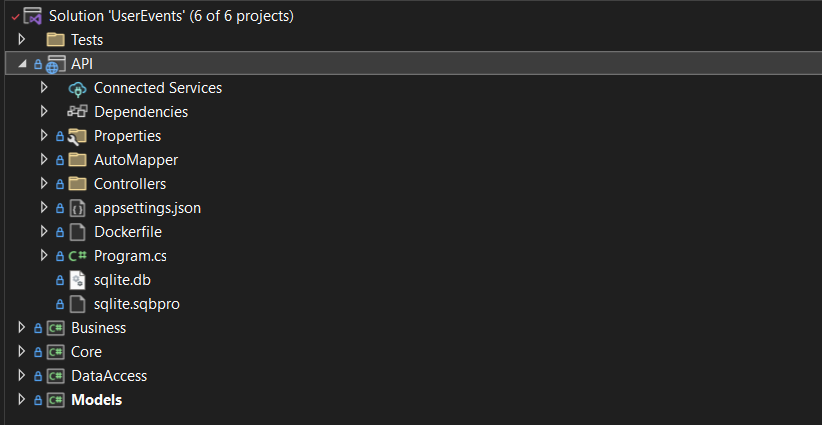Click the Dependencies node icon
Viewport: 822px width, 425px height.
pyautogui.click(x=78, y=112)
